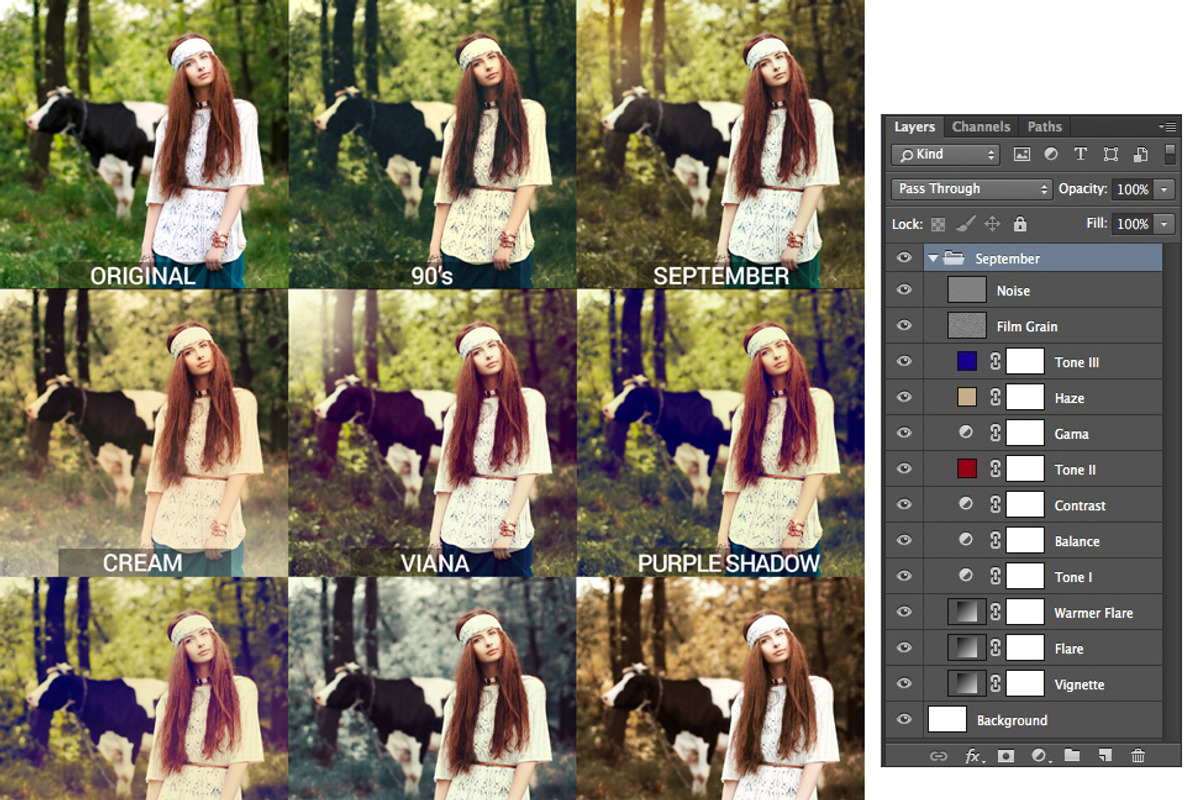This screenshot has width=1200, height=800.
Task: Click the ORIGINAL preview photo
Action: (x=144, y=144)
